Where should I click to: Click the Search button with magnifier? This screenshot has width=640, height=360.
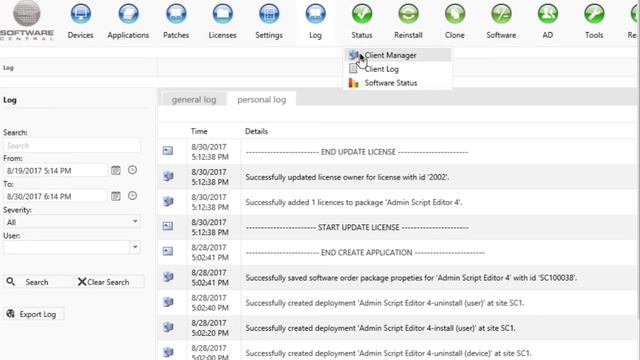(38, 282)
